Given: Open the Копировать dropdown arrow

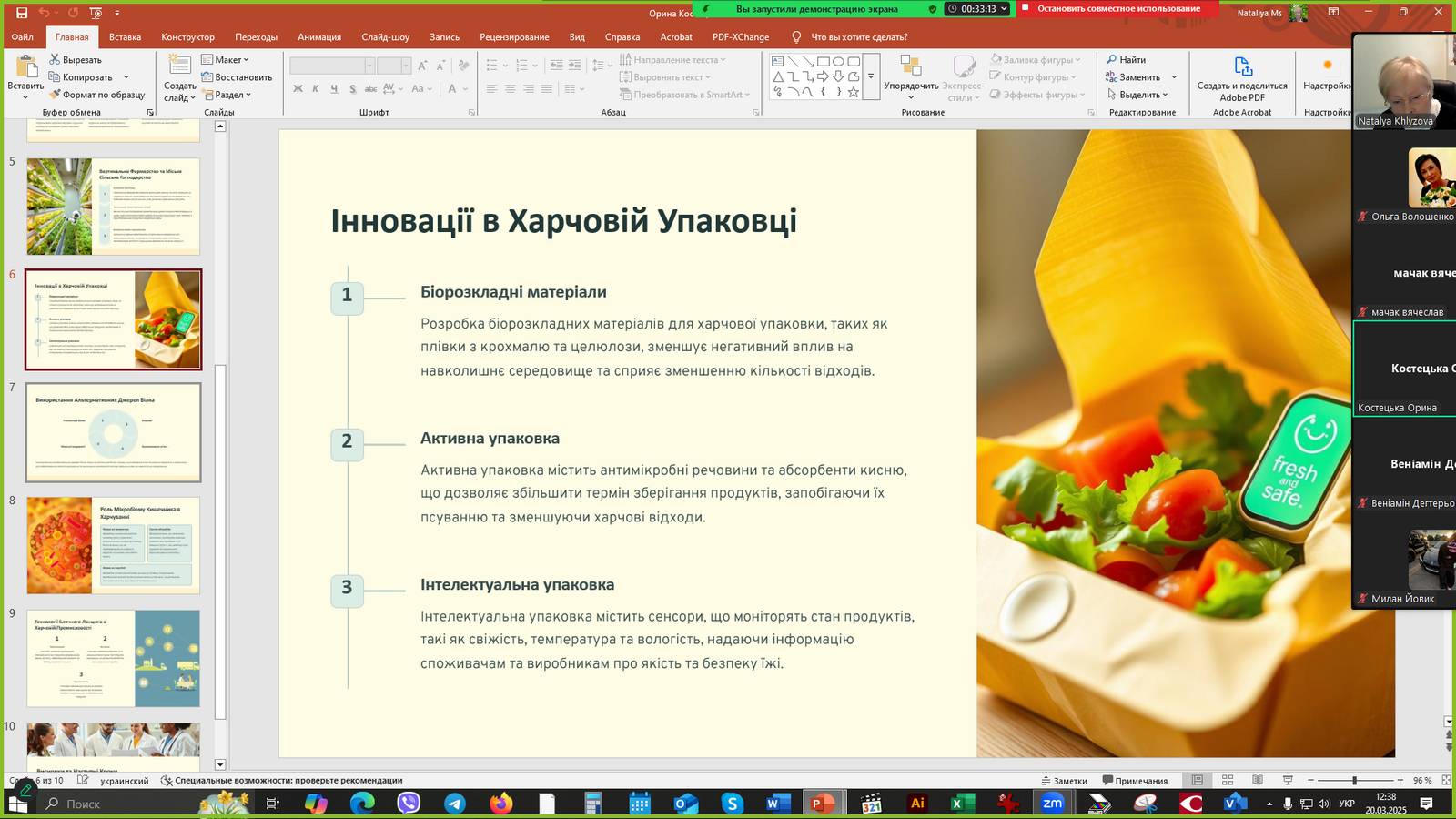Looking at the screenshot, I should [126, 77].
